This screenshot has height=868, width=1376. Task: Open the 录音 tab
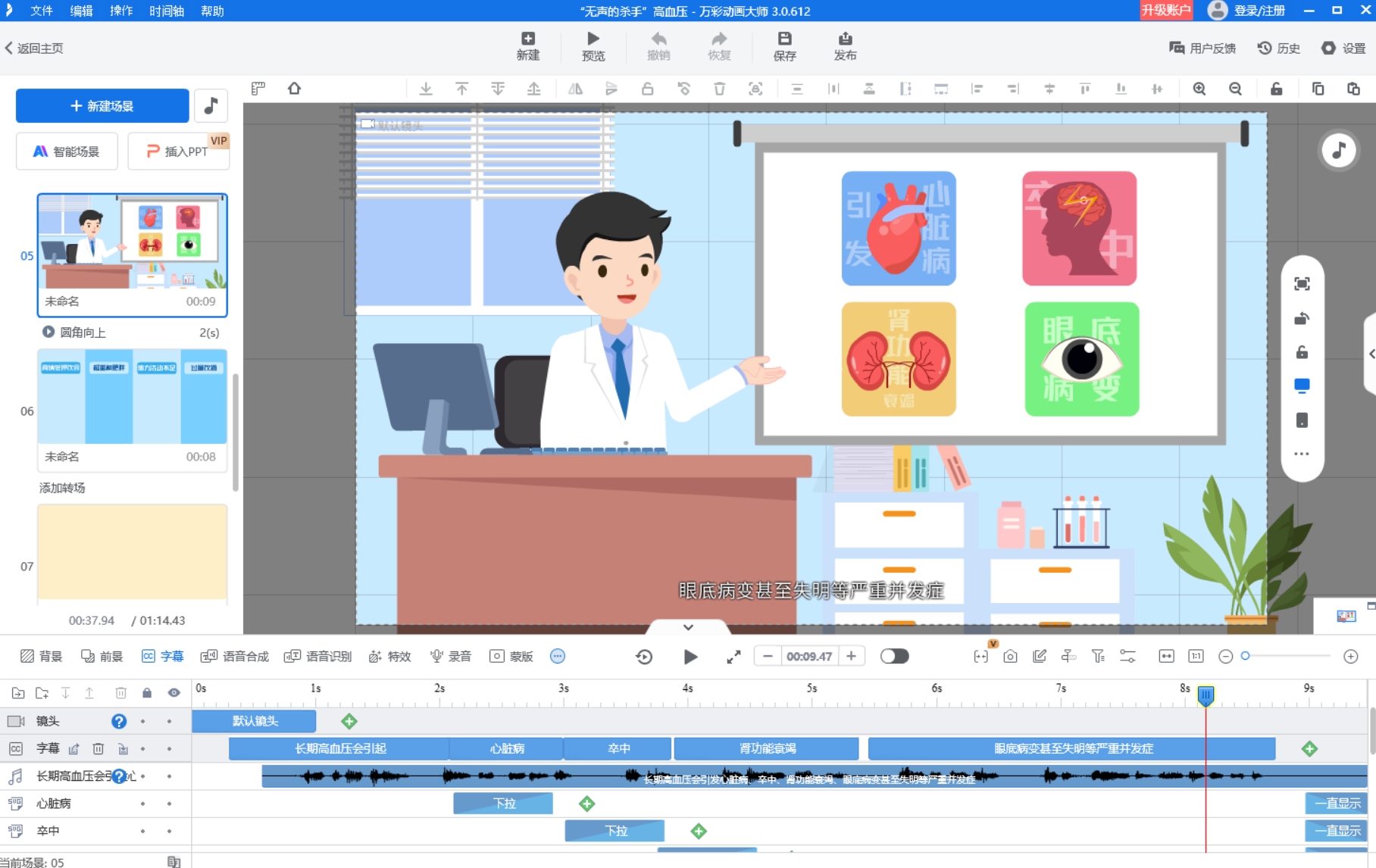pyautogui.click(x=451, y=656)
